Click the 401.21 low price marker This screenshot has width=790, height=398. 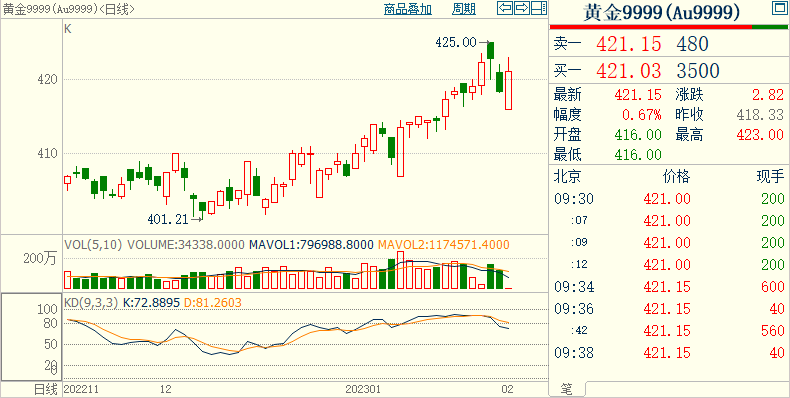coord(168,219)
